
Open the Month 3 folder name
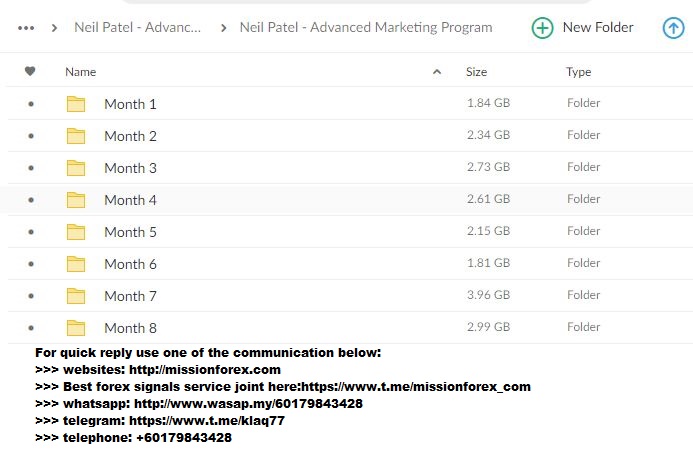coord(130,168)
